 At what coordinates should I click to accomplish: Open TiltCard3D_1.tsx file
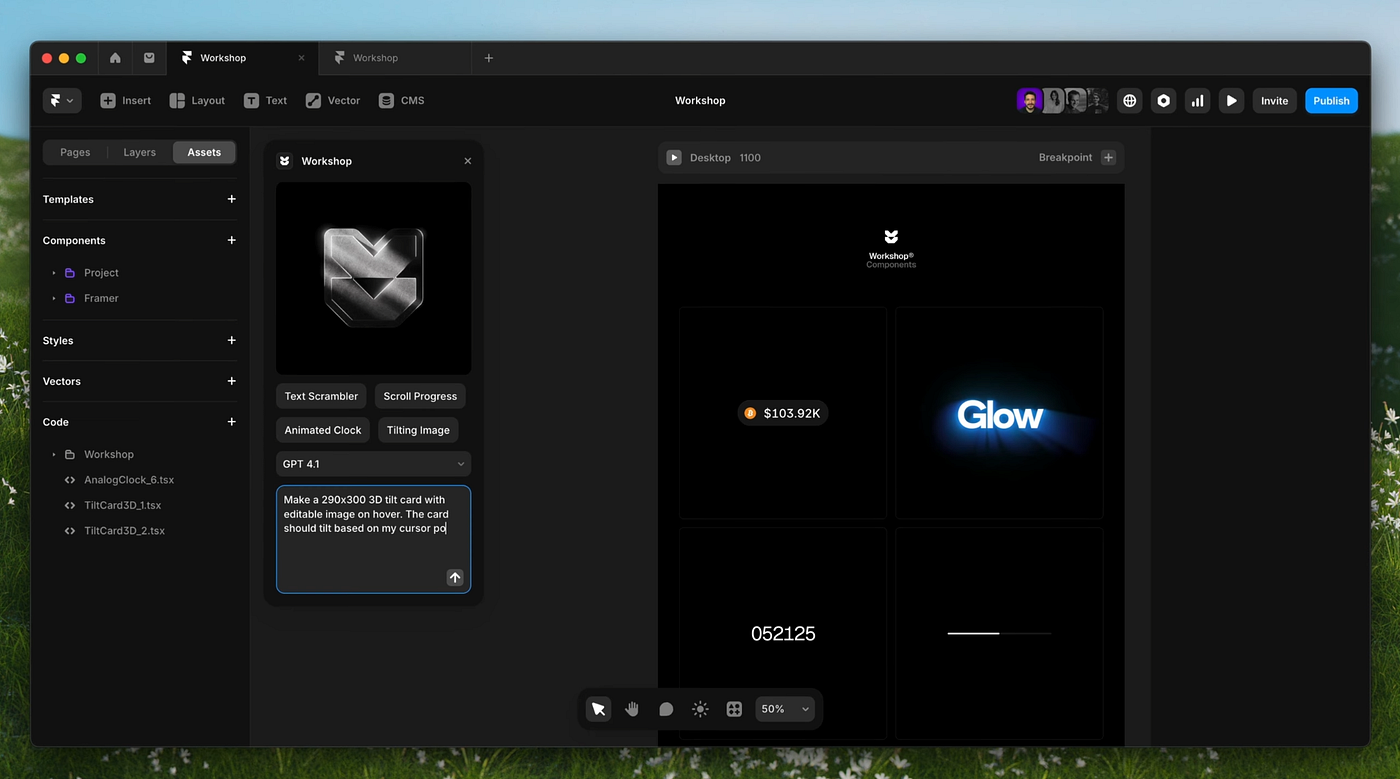122,505
